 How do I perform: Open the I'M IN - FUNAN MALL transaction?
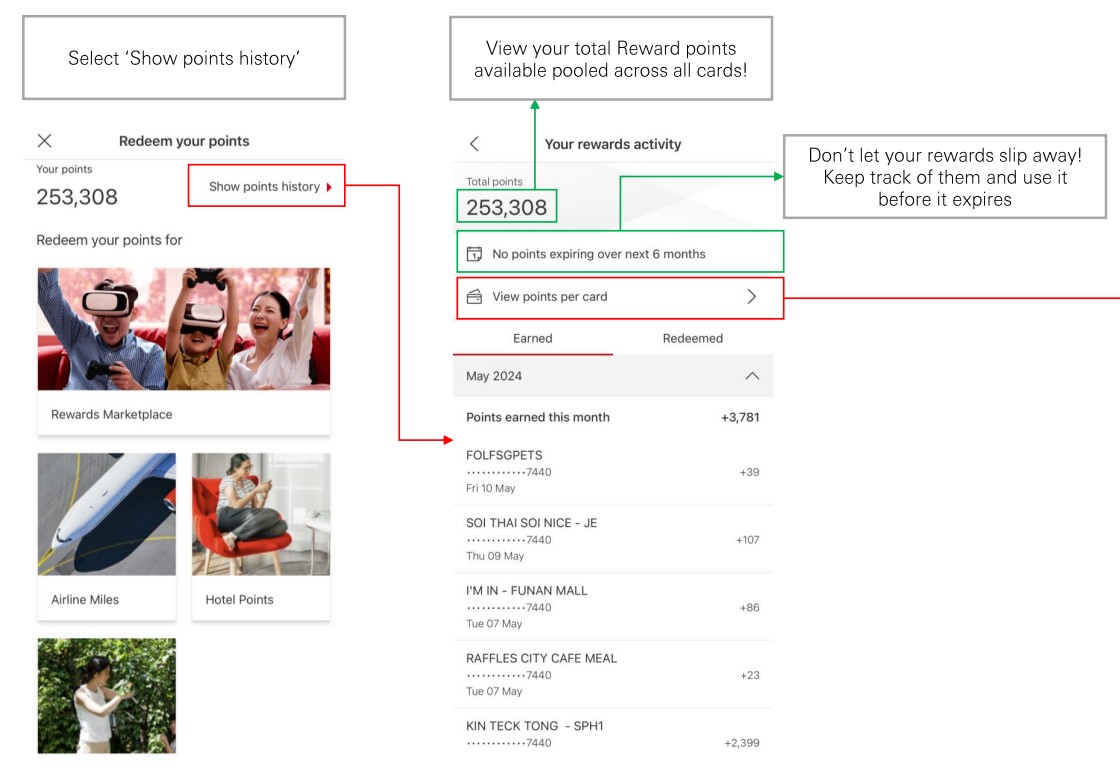coord(612,607)
